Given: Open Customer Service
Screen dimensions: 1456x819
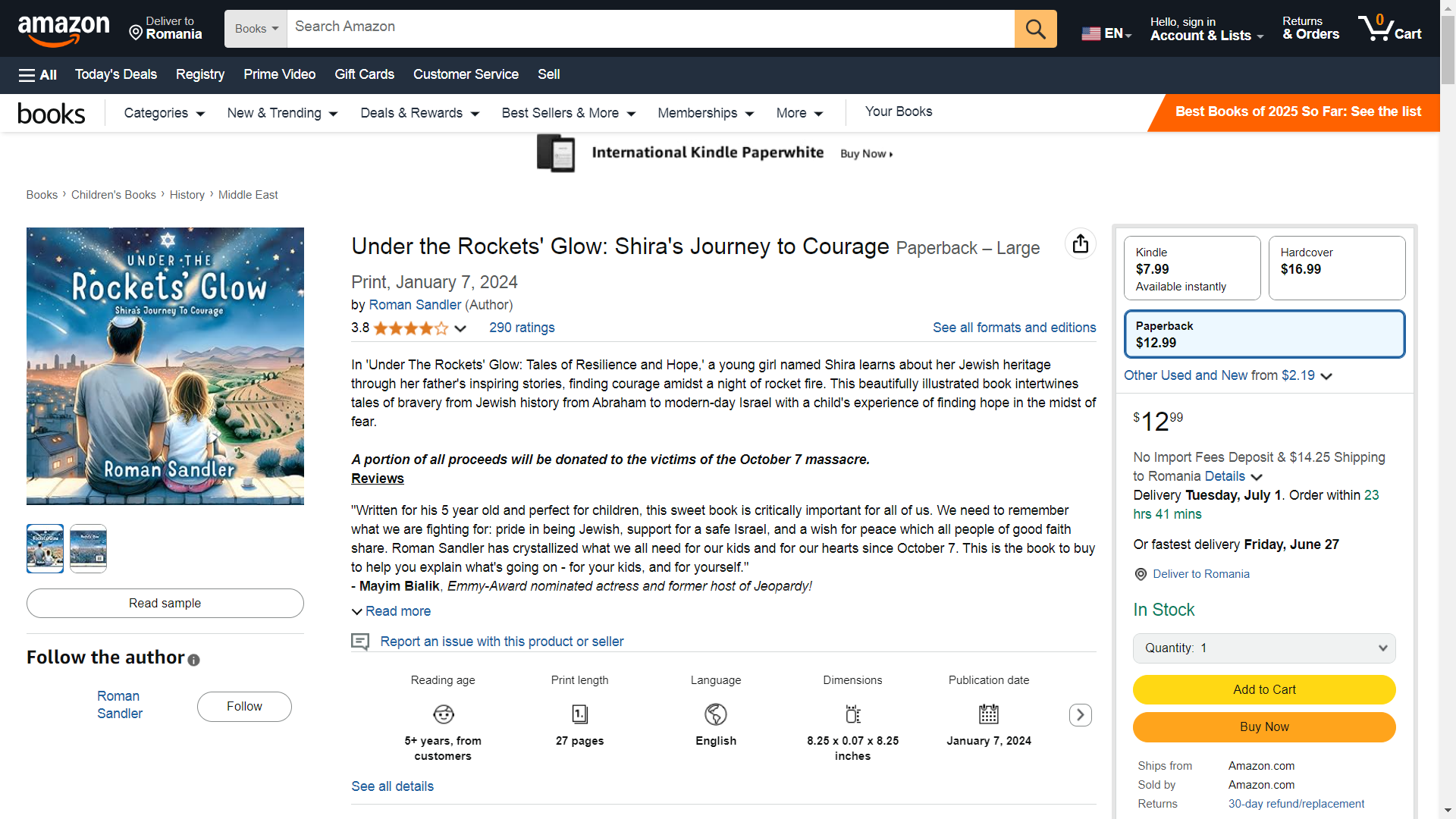Looking at the screenshot, I should [x=466, y=74].
